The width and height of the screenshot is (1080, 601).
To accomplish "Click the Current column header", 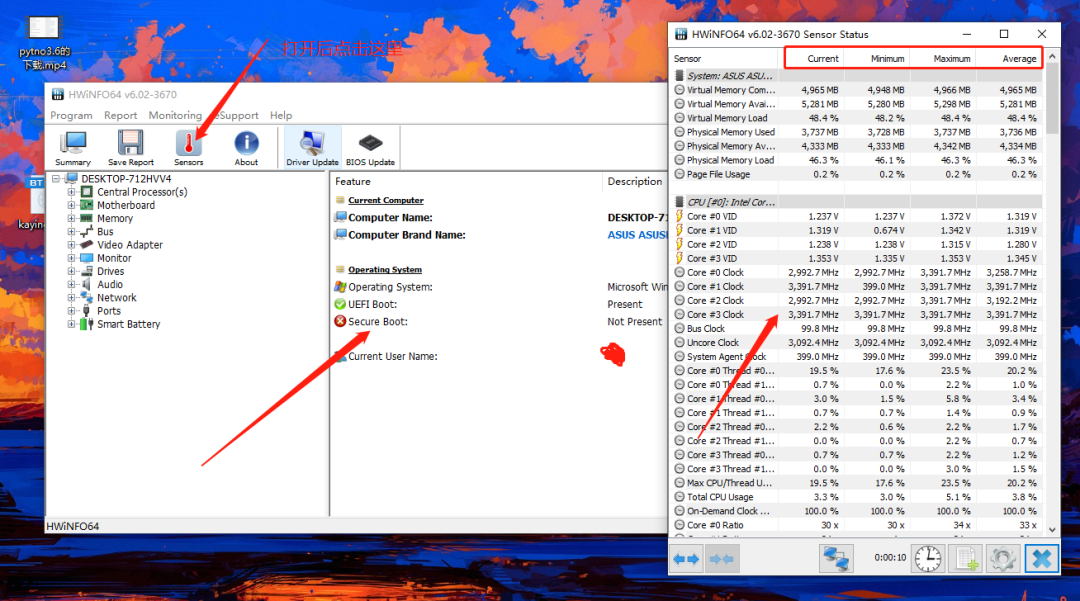I will [x=811, y=59].
